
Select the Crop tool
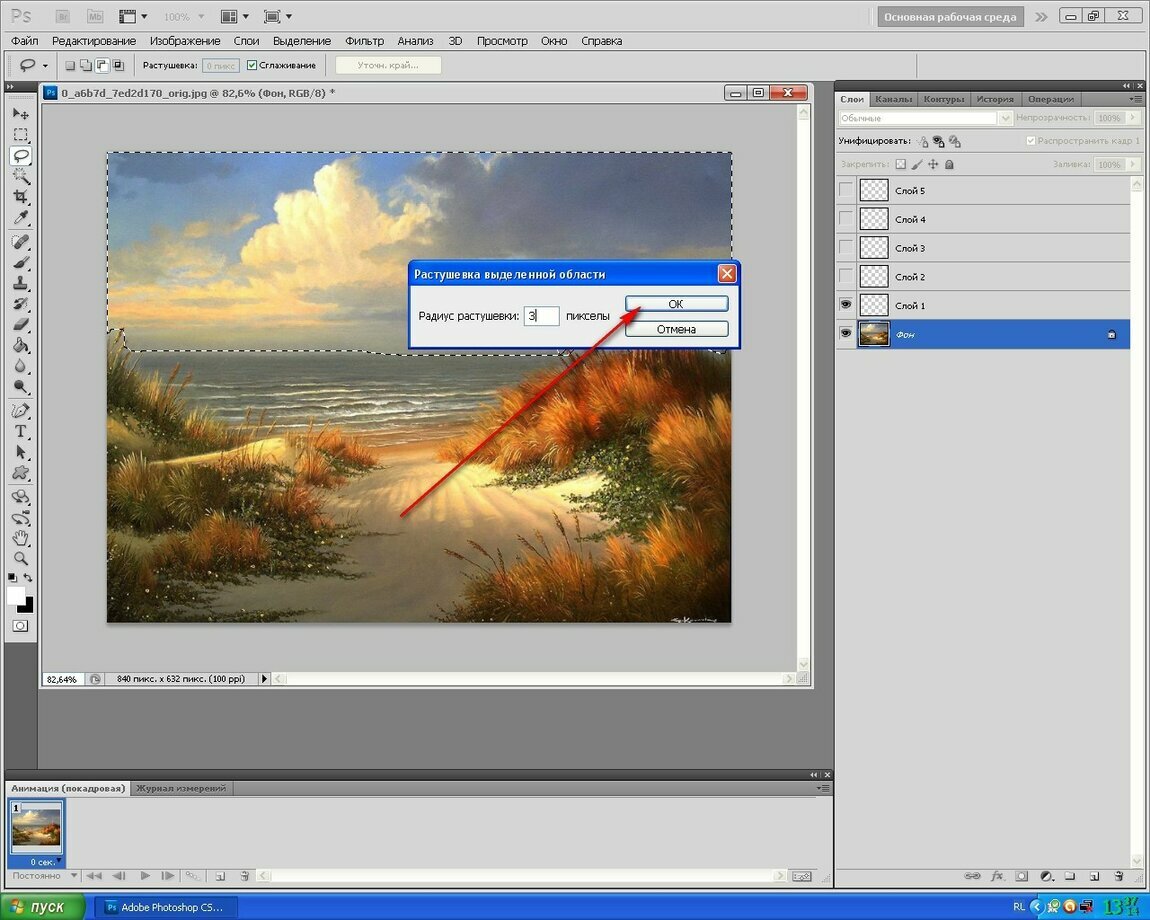click(x=21, y=197)
